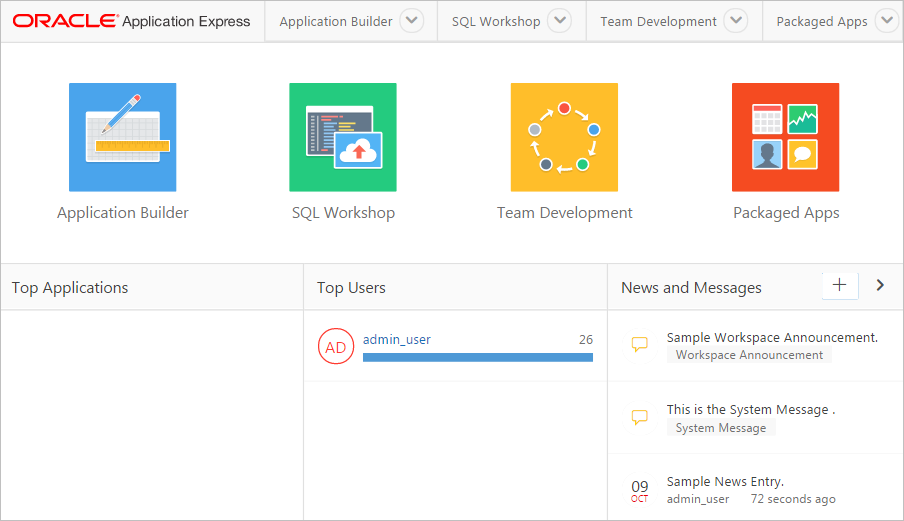Viewport: 904px width, 521px height.
Task: Expand the Team Development dropdown arrow
Action: click(x=736, y=21)
